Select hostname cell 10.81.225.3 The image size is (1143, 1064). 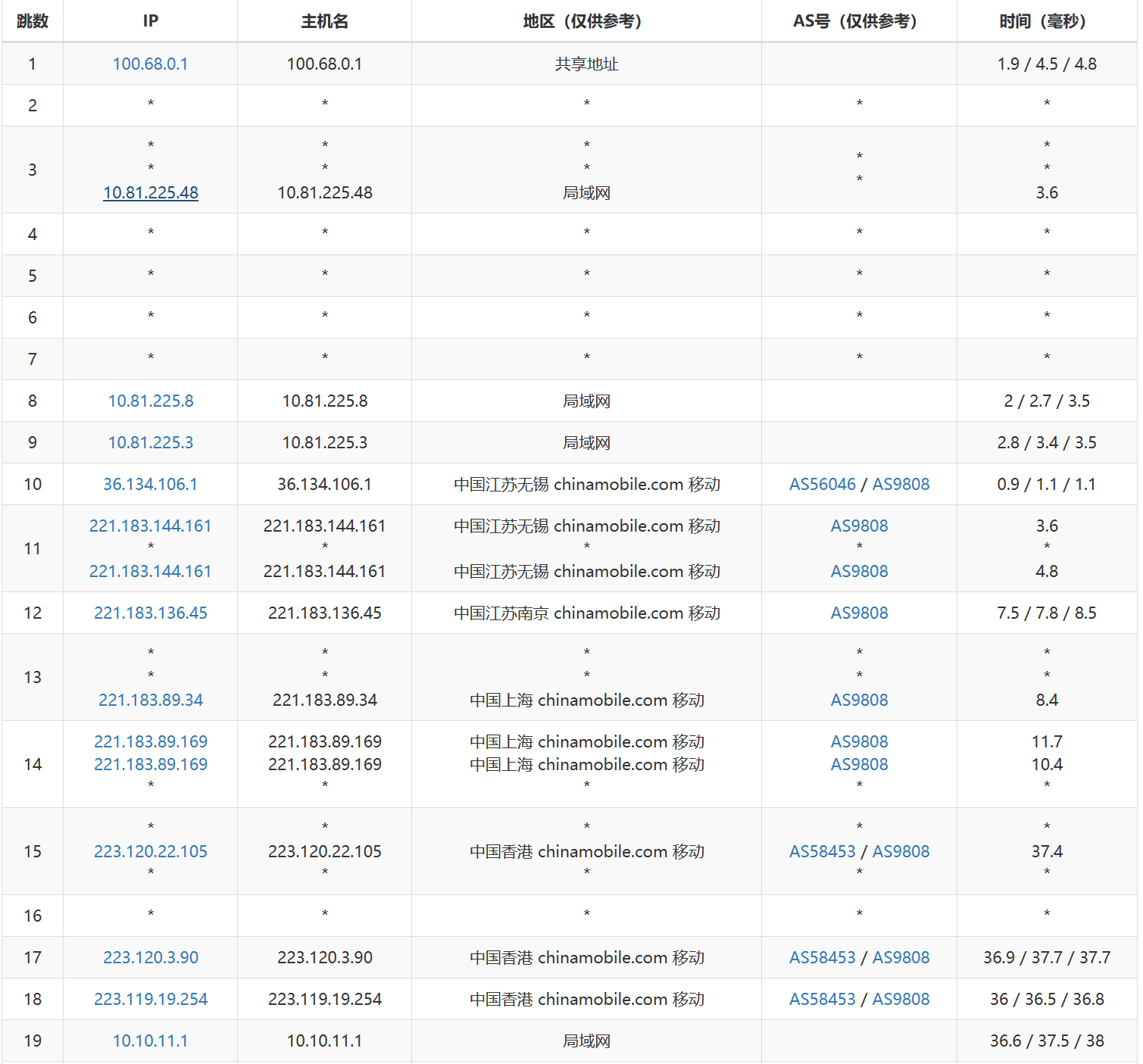click(x=325, y=442)
